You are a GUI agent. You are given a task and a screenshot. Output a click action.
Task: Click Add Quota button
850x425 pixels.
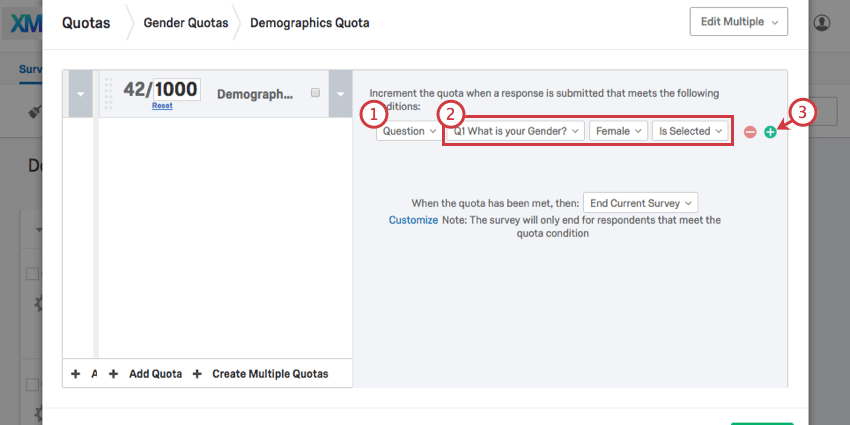pyautogui.click(x=155, y=374)
